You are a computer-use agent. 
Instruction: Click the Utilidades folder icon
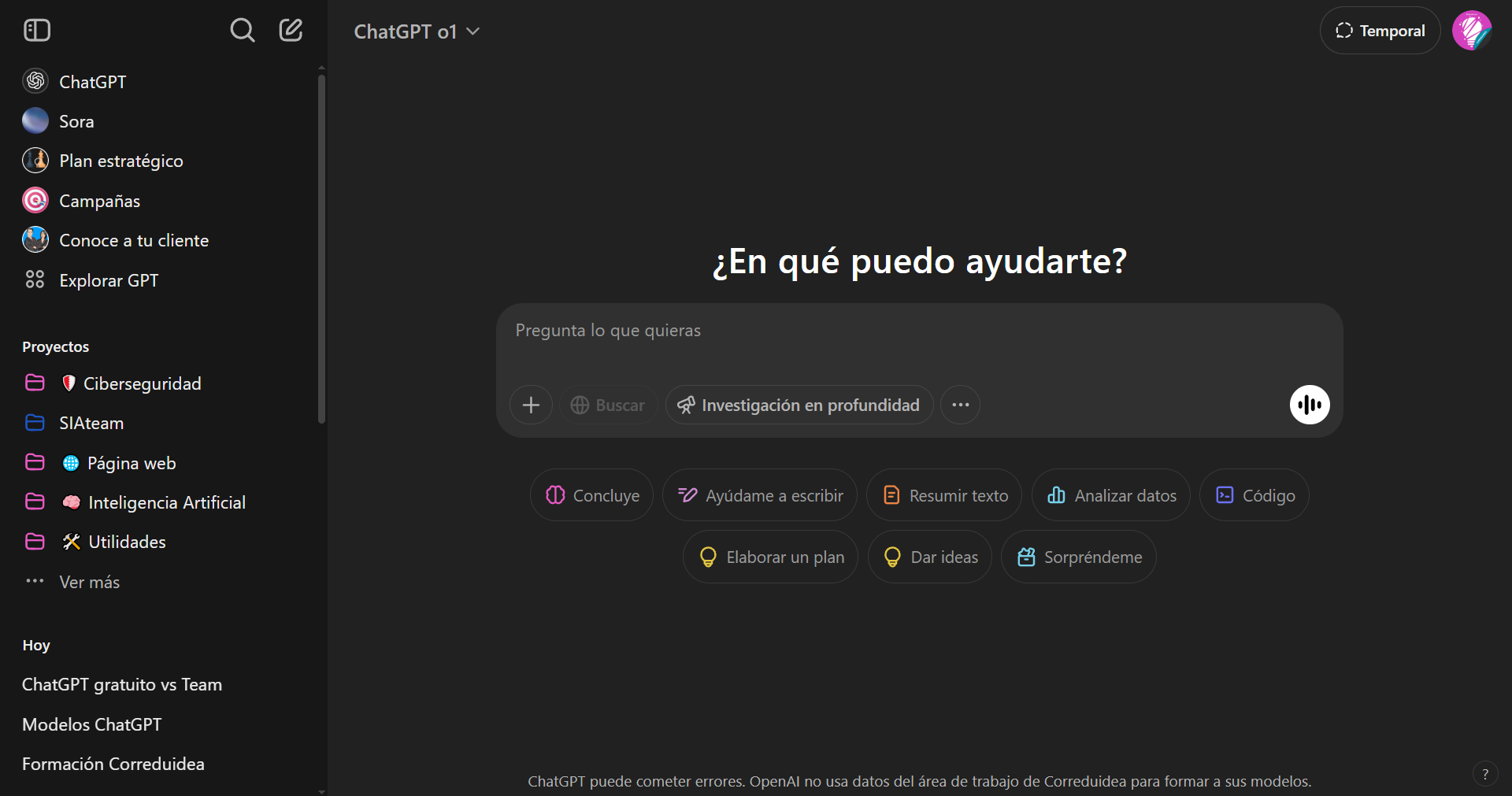coord(35,542)
